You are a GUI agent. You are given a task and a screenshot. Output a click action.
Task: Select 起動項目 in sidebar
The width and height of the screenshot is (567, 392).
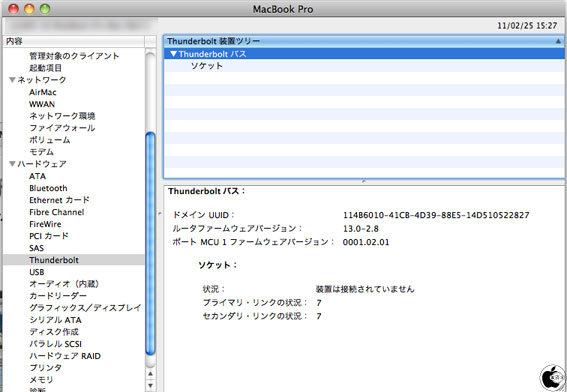pyautogui.click(x=46, y=68)
